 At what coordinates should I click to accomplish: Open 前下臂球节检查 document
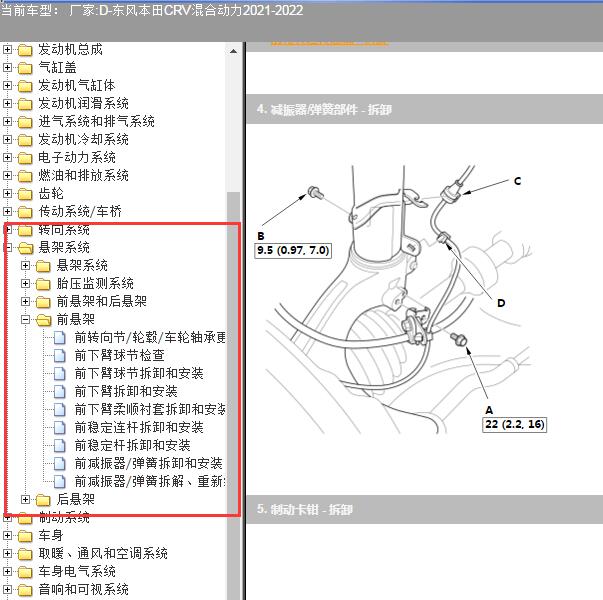coord(120,355)
